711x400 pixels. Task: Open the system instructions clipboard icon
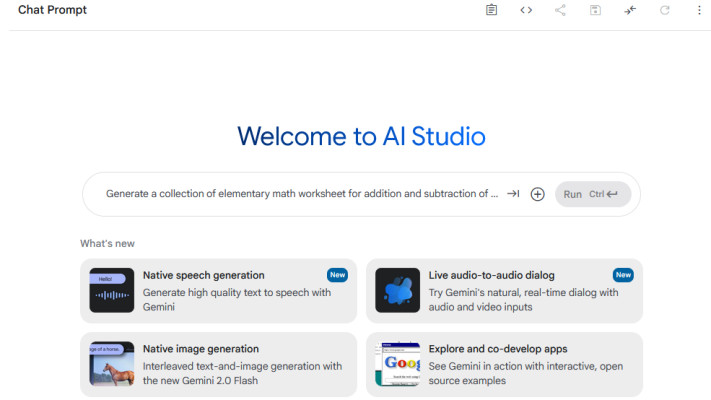pos(492,10)
